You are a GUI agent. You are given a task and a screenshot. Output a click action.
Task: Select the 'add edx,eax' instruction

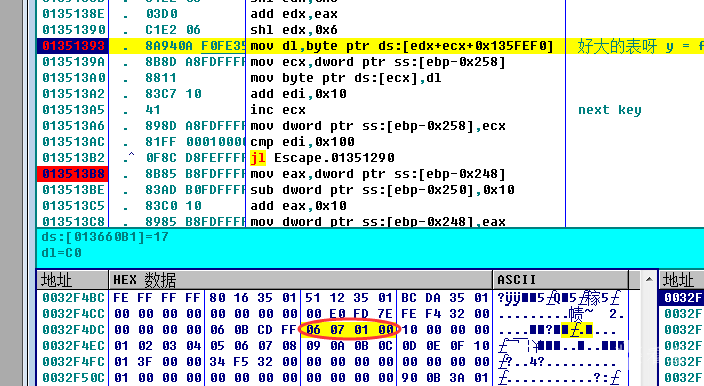(x=294, y=14)
